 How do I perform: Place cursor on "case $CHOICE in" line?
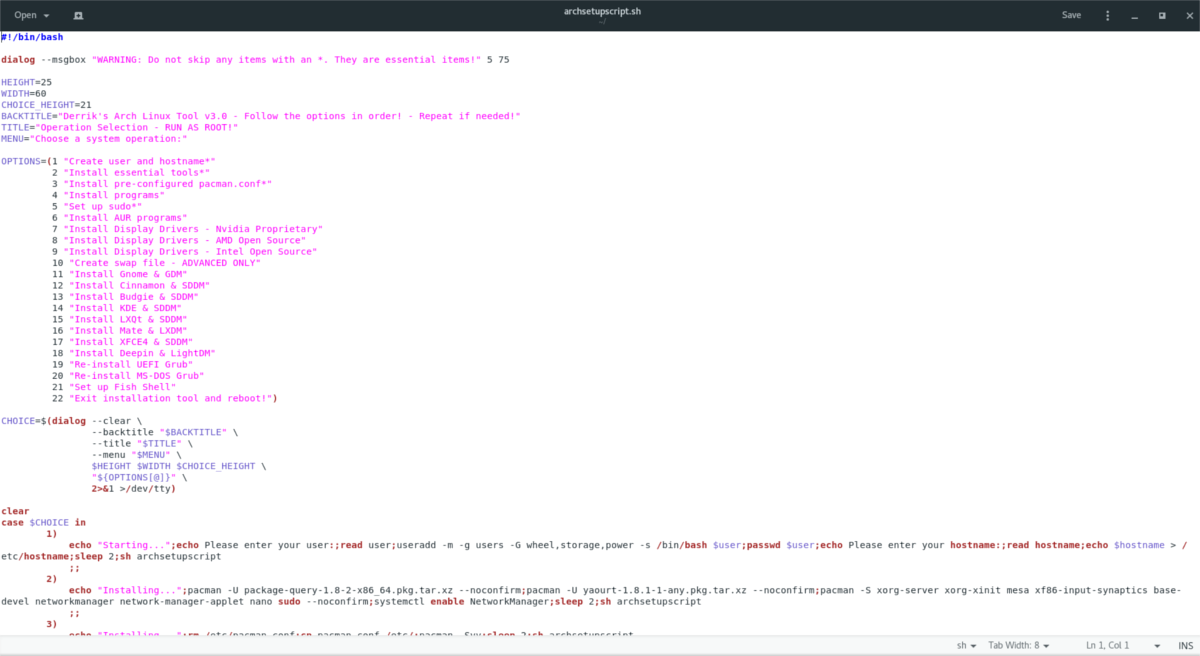pyautogui.click(x=44, y=522)
